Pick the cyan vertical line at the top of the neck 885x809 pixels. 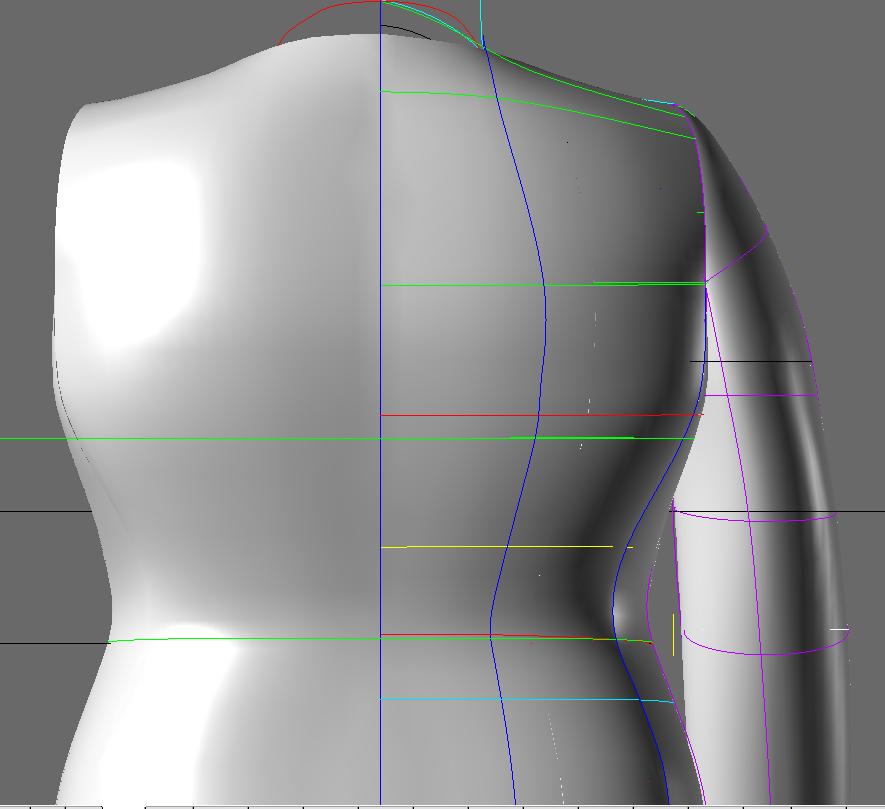pos(481,23)
